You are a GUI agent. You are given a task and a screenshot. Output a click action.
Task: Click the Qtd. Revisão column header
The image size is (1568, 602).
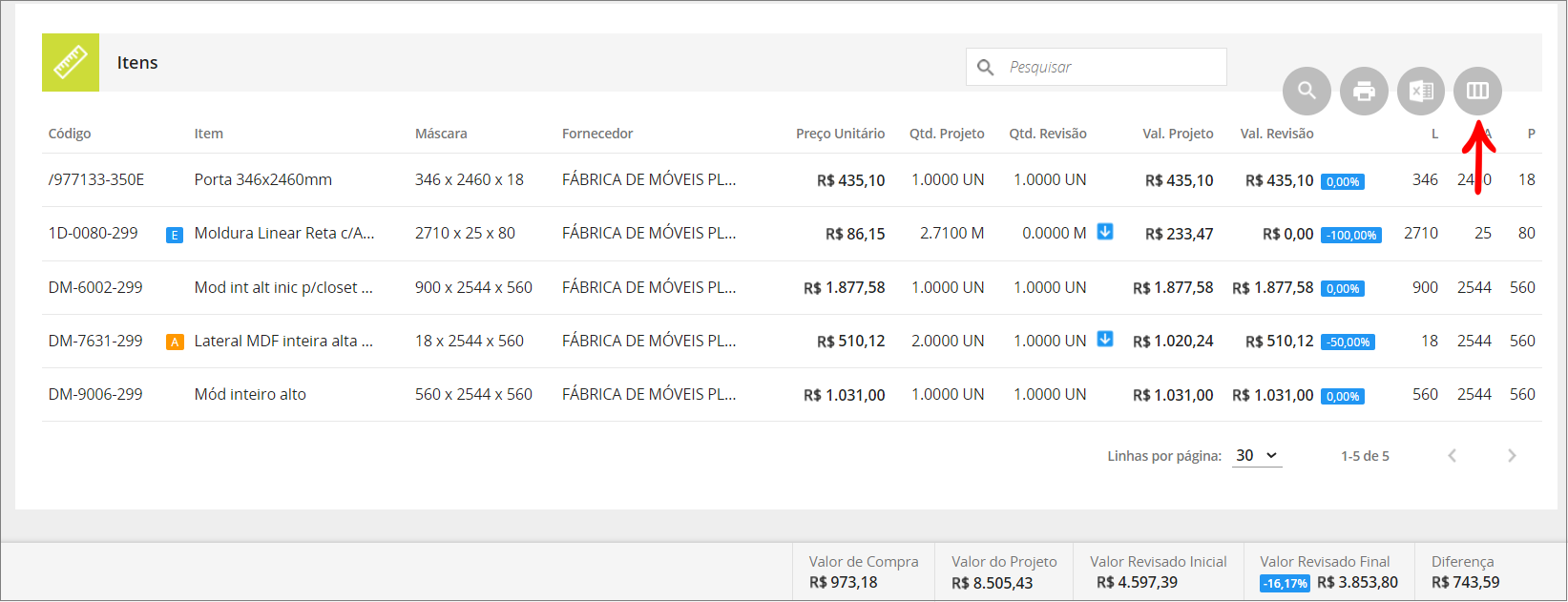pyautogui.click(x=1048, y=134)
